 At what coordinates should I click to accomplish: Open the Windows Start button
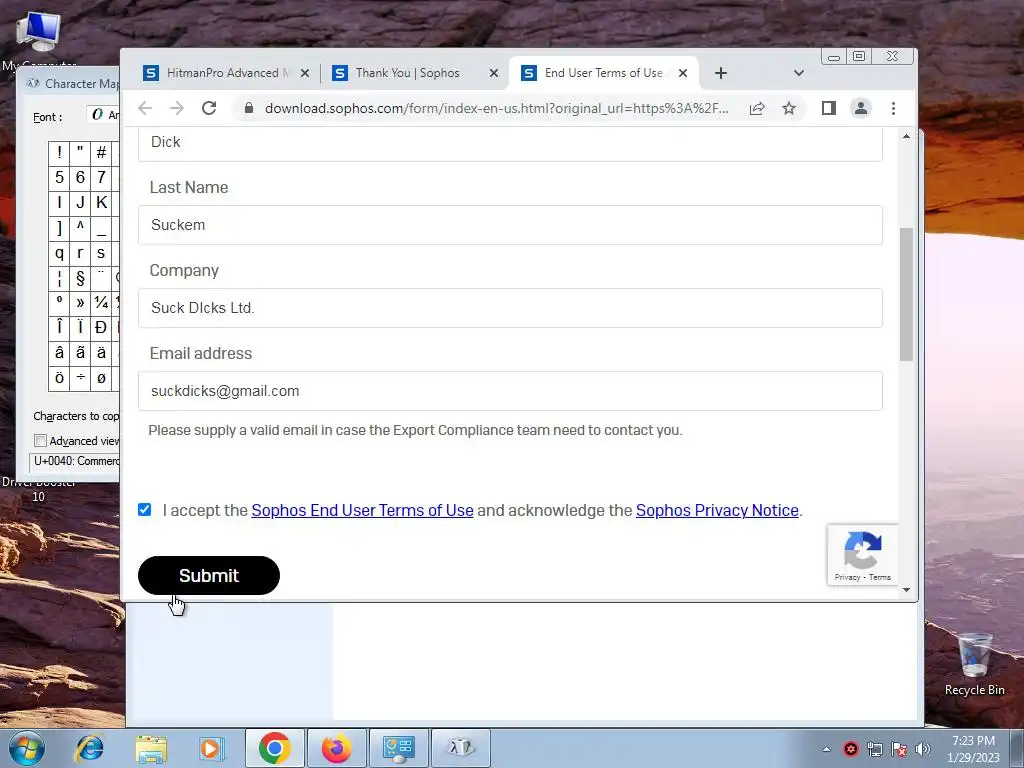[x=26, y=748]
